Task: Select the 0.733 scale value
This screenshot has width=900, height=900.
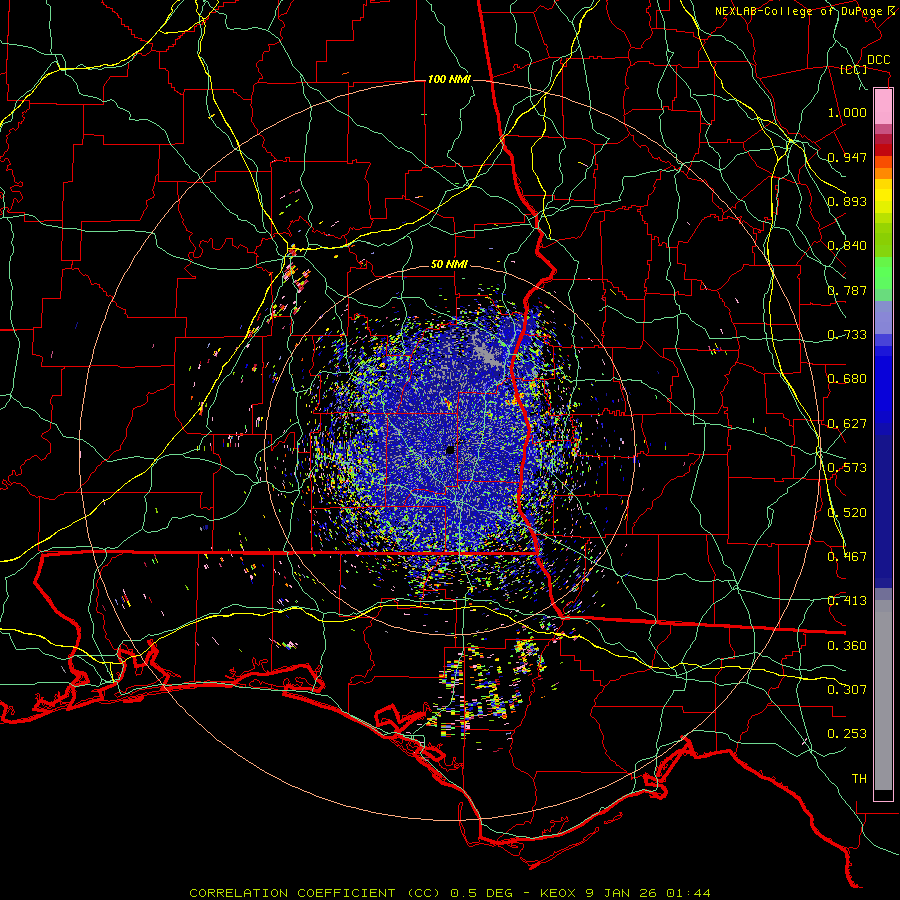Action: point(847,335)
